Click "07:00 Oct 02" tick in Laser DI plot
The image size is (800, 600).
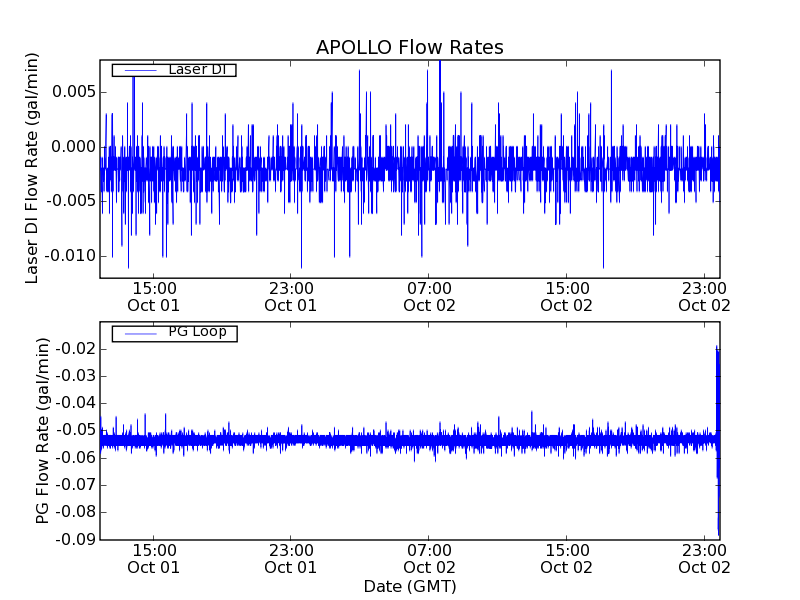[429, 297]
